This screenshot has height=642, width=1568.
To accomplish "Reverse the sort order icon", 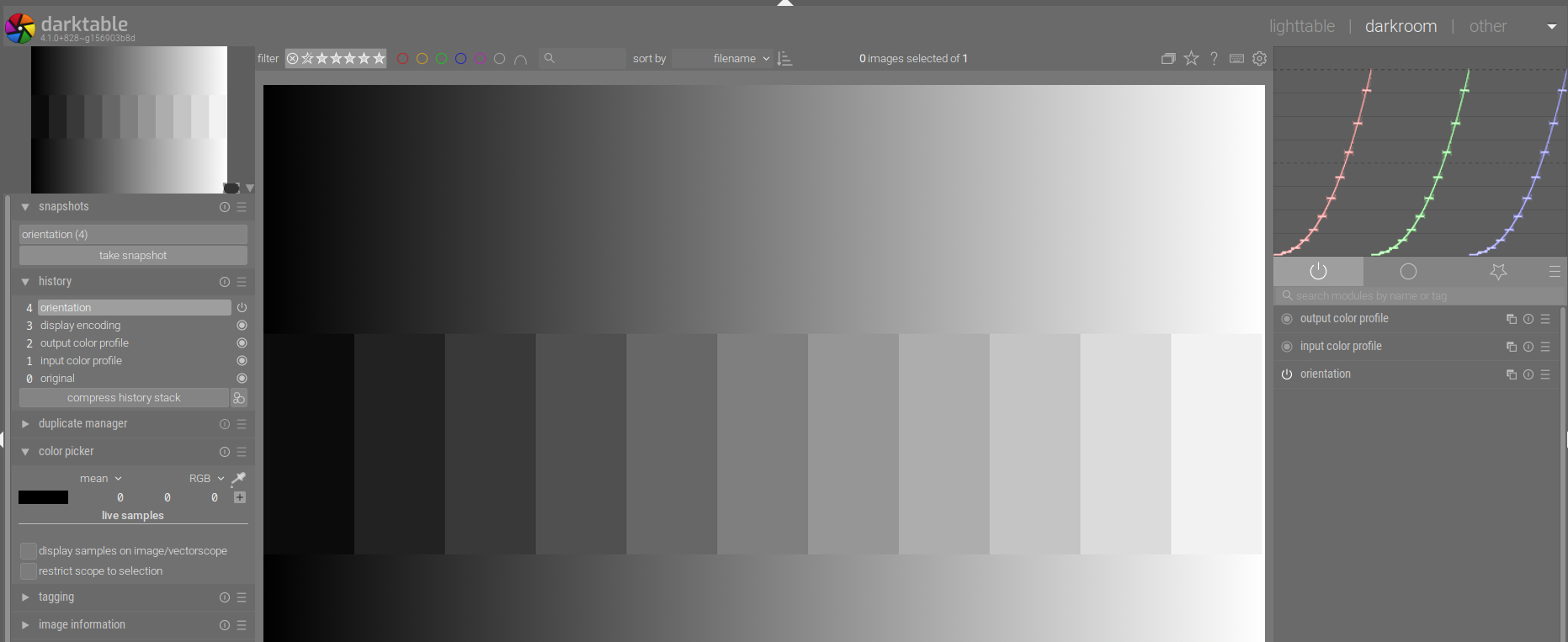I will point(784,59).
